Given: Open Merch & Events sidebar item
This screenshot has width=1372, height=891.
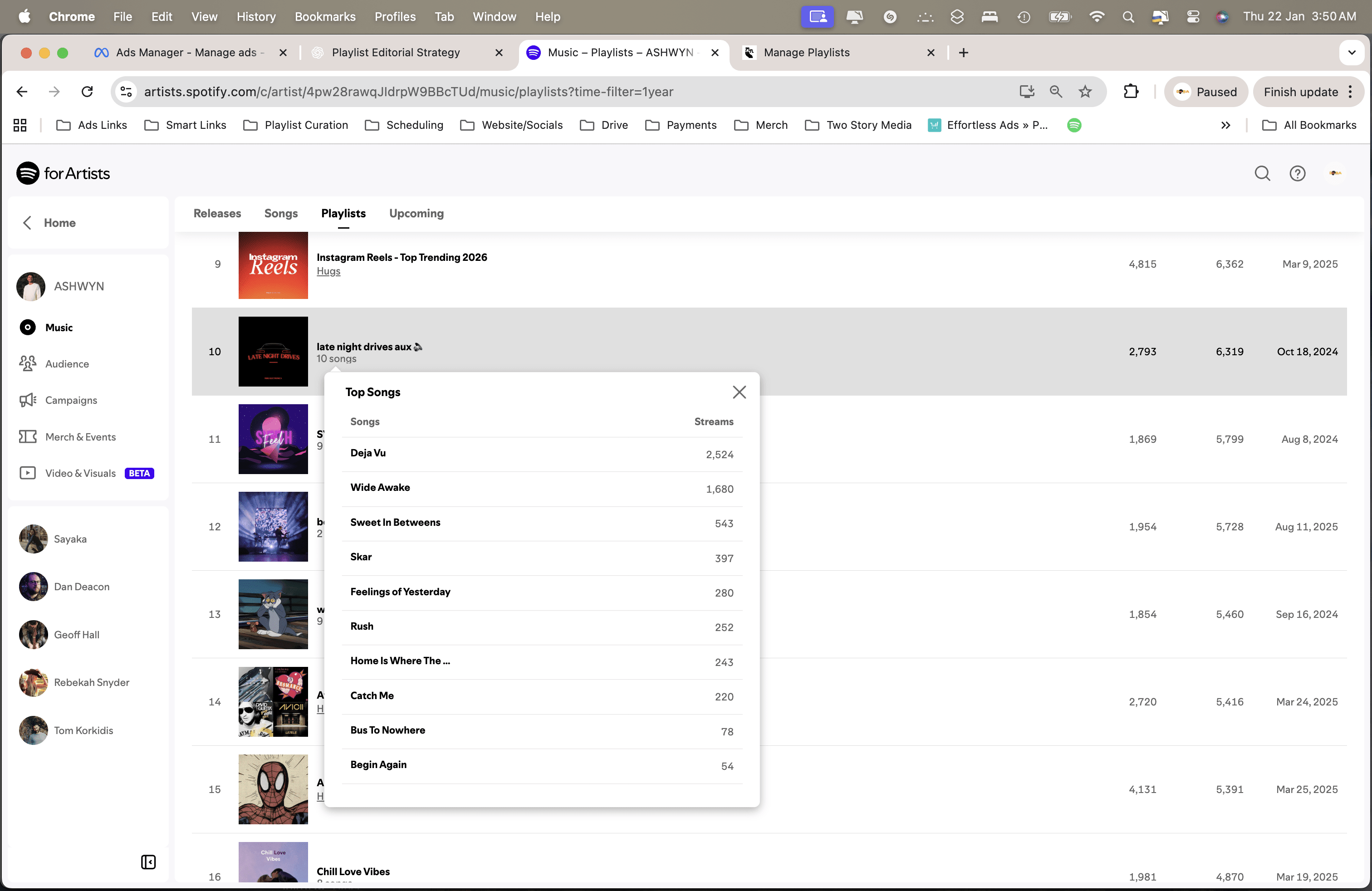Looking at the screenshot, I should (80, 437).
